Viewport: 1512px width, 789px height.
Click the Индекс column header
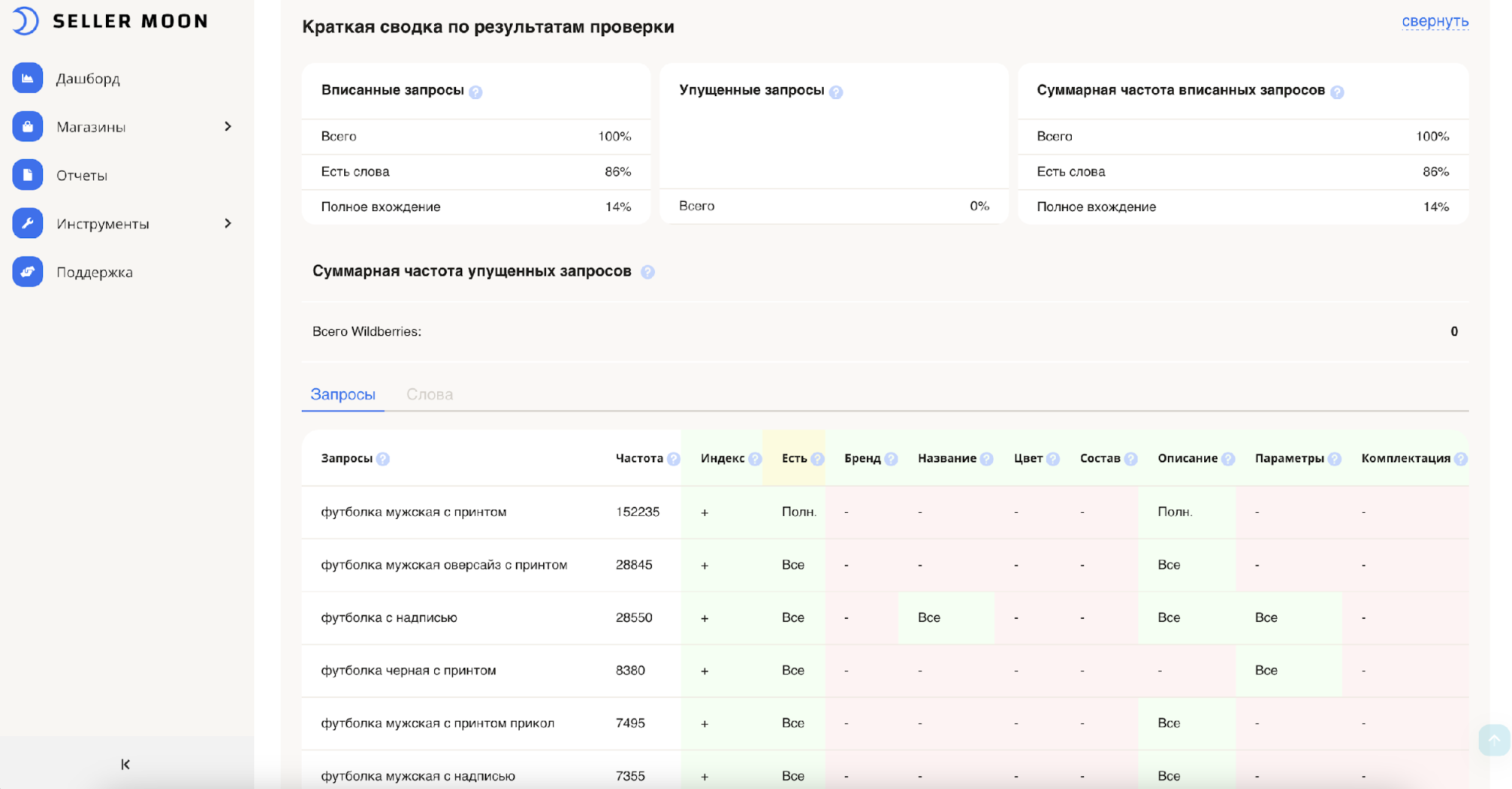coord(722,458)
